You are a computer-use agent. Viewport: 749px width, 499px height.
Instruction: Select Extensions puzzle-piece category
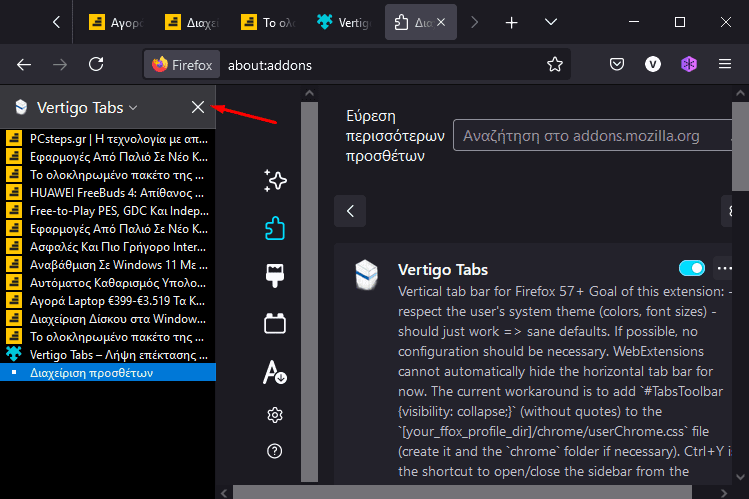(275, 228)
